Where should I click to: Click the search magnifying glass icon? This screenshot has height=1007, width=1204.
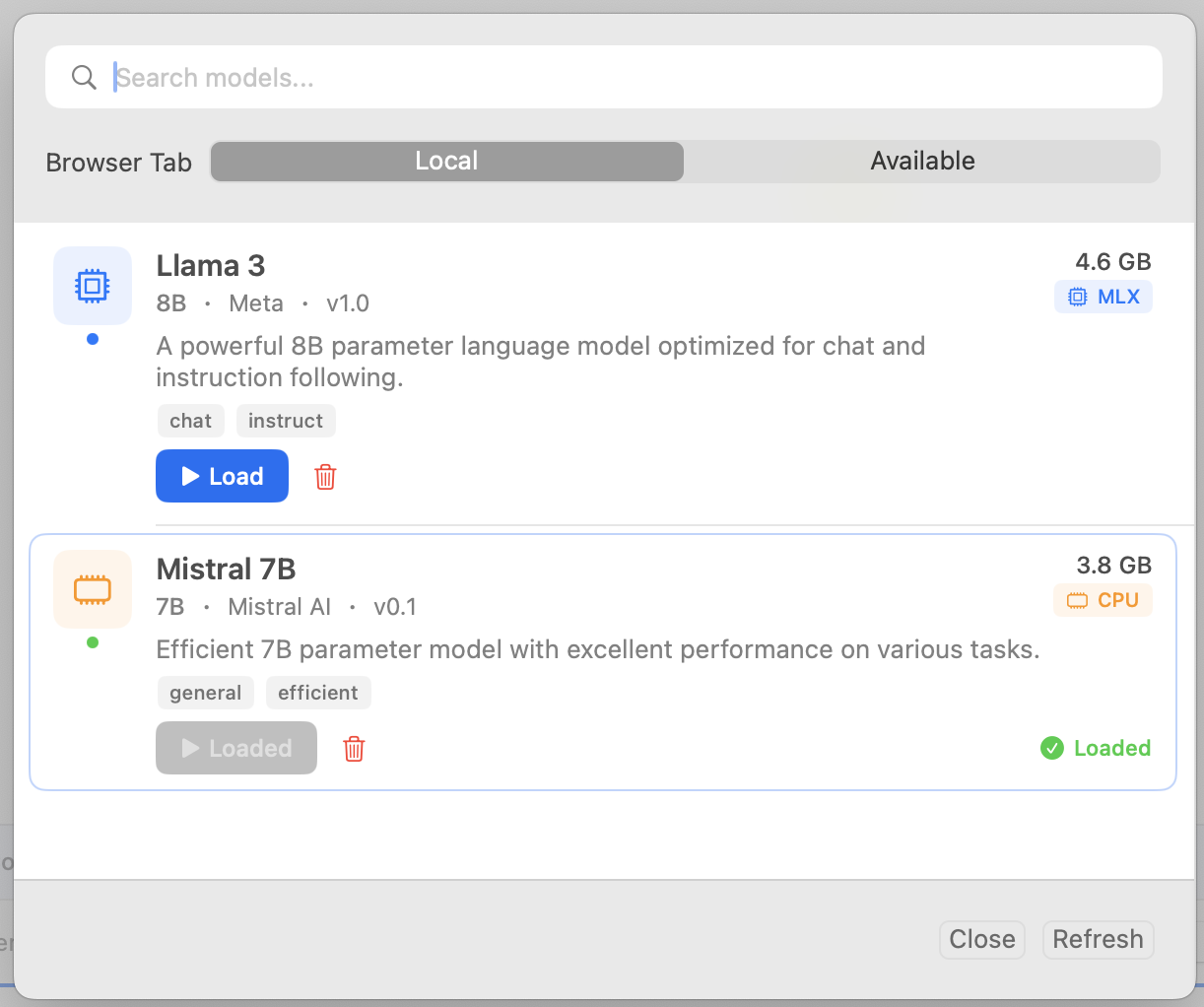(85, 78)
